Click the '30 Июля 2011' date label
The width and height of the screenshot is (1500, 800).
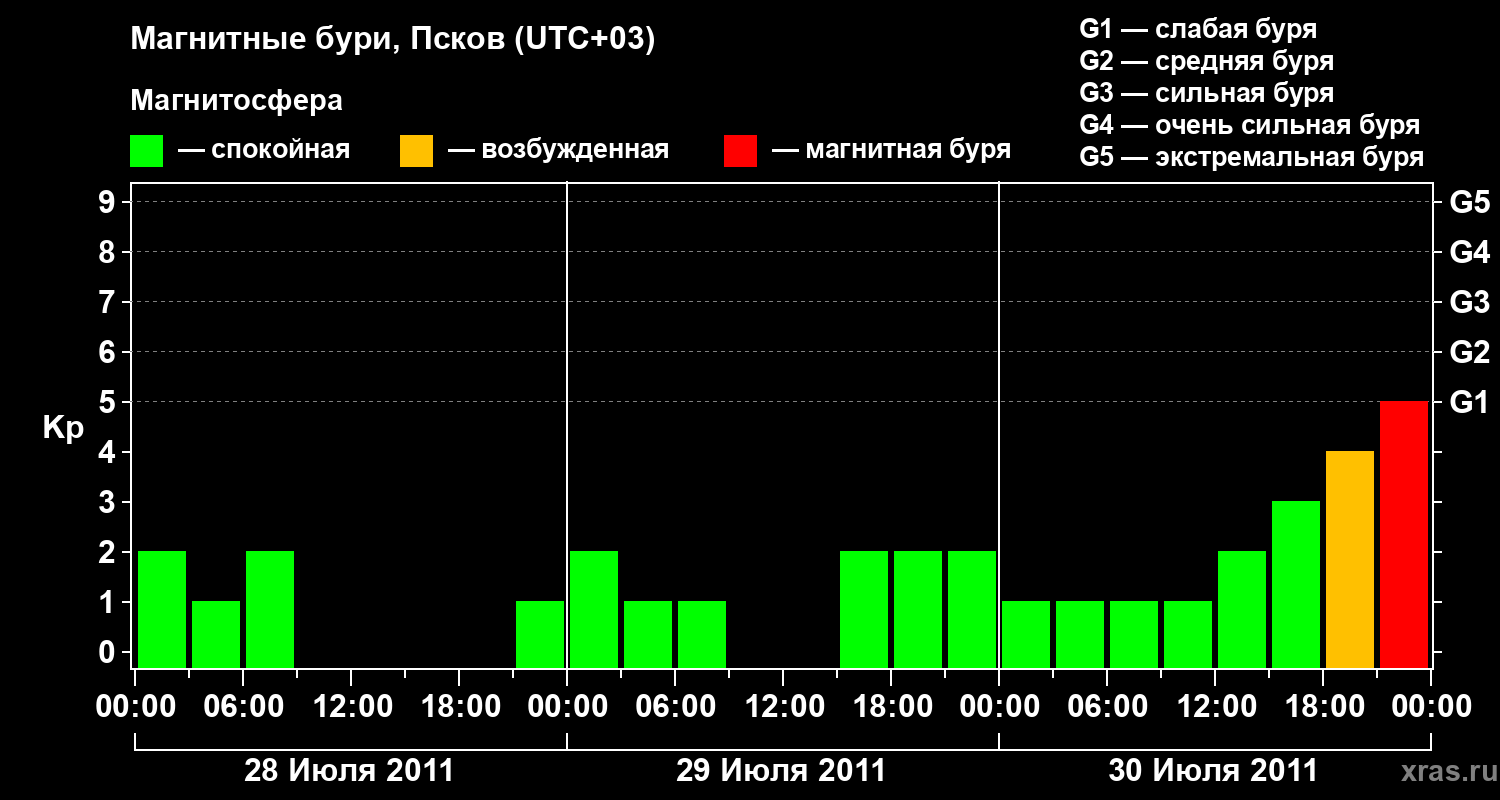1213,771
